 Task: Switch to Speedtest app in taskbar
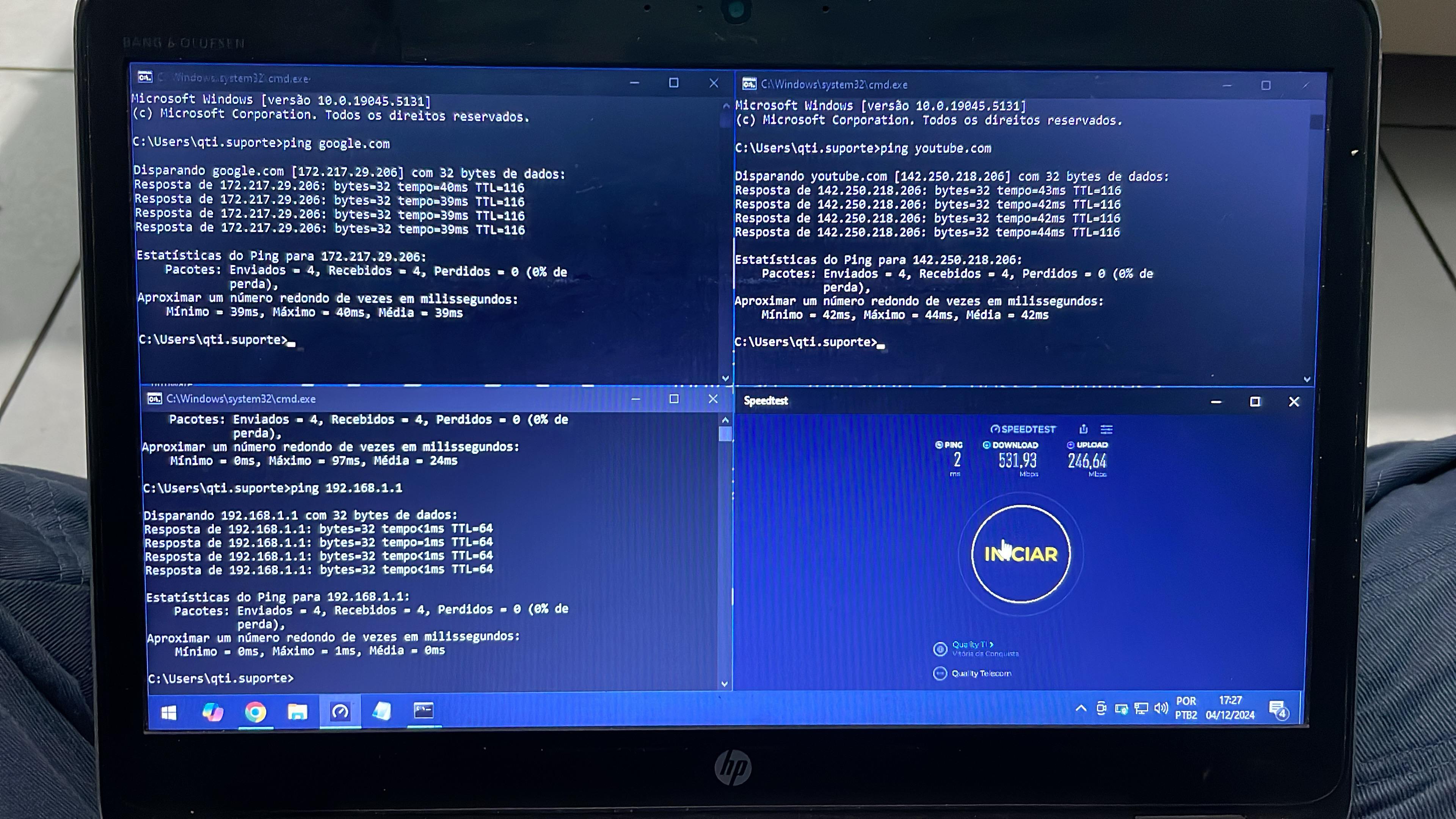coord(340,712)
